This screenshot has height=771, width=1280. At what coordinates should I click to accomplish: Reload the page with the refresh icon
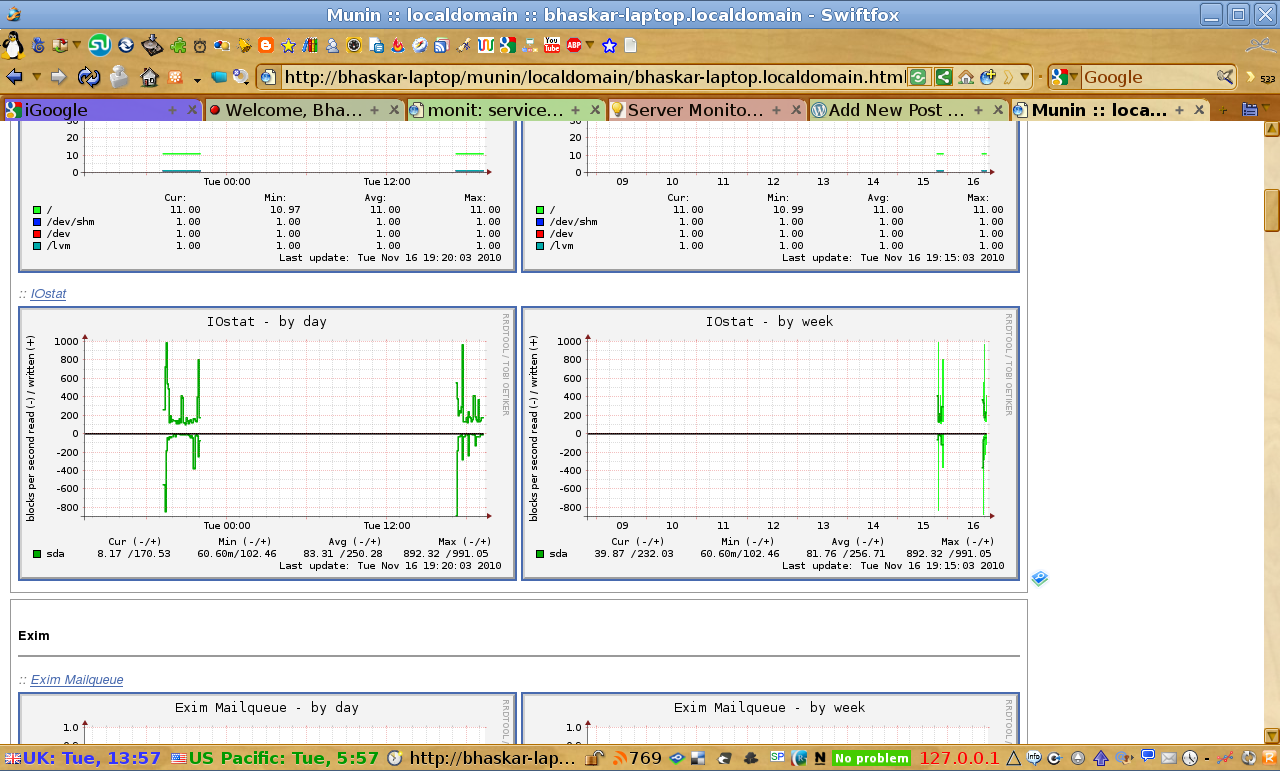pyautogui.click(x=89, y=77)
